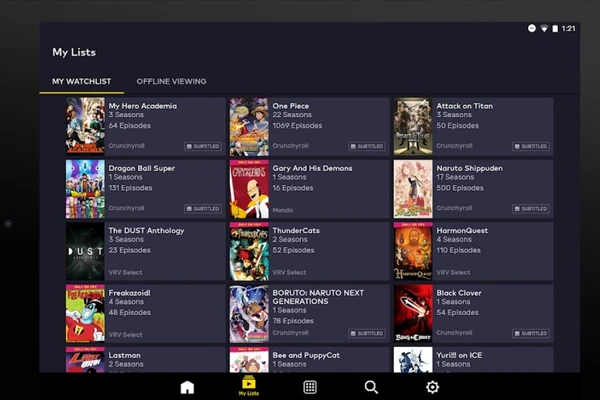600x400 pixels.
Task: Select the My Hero Academia title
Action: pyautogui.click(x=143, y=106)
